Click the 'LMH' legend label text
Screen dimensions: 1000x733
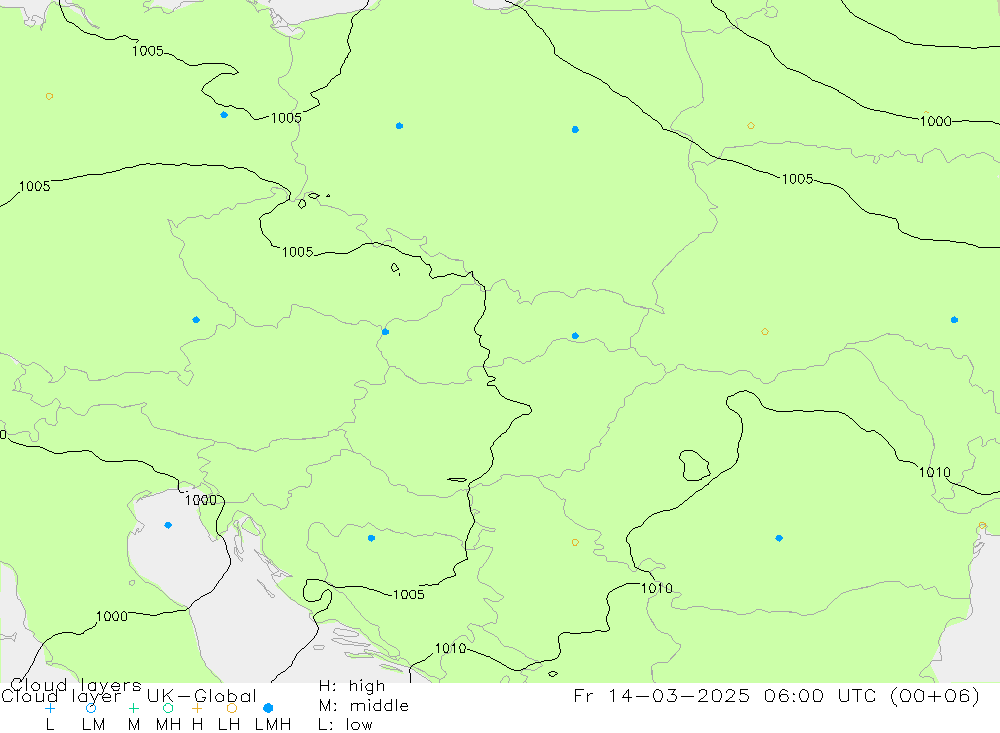pos(273,725)
